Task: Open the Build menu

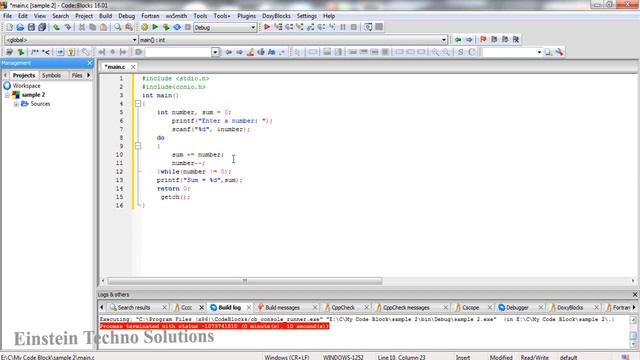Action: (x=105, y=16)
